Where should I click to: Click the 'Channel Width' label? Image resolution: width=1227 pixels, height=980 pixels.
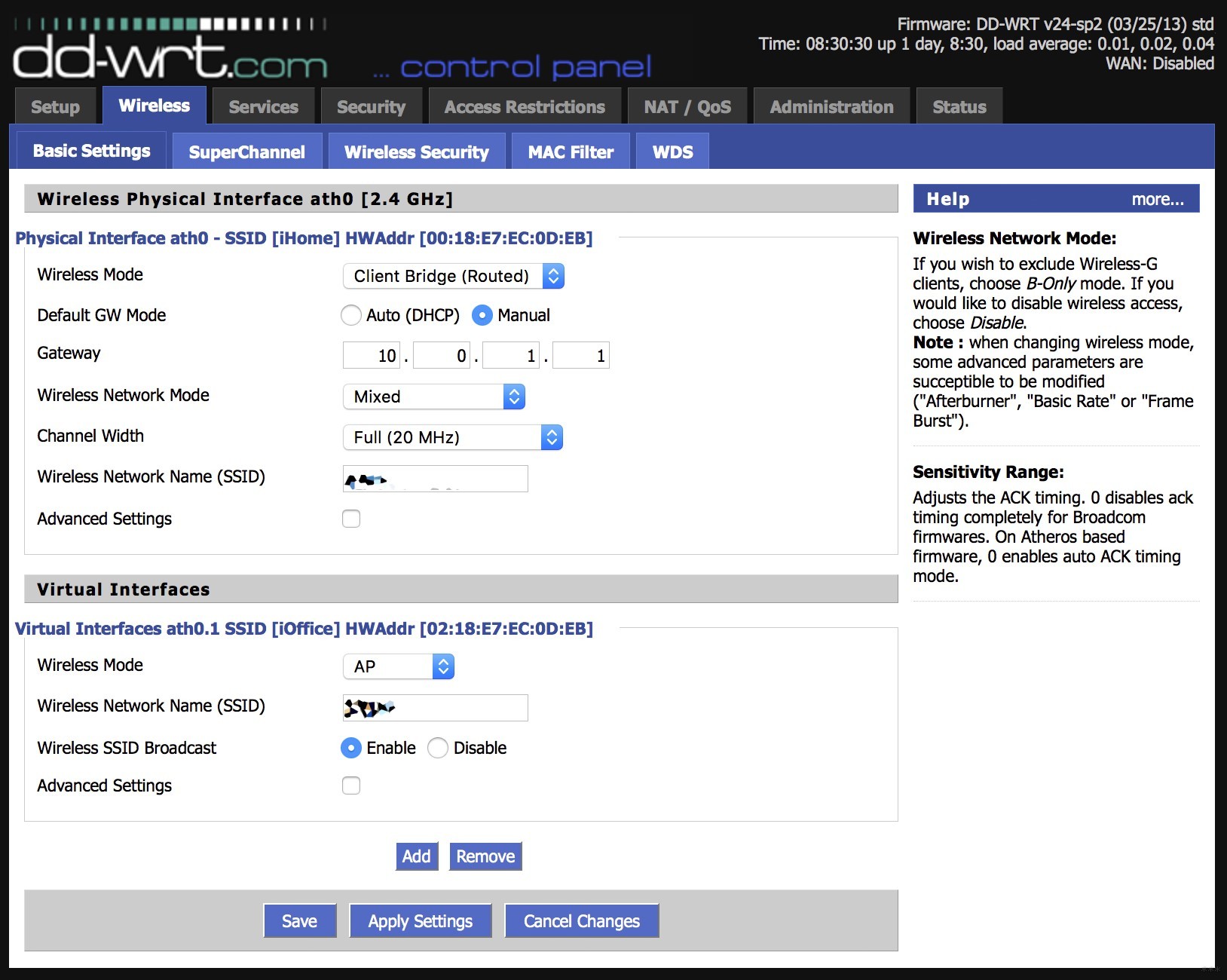90,436
